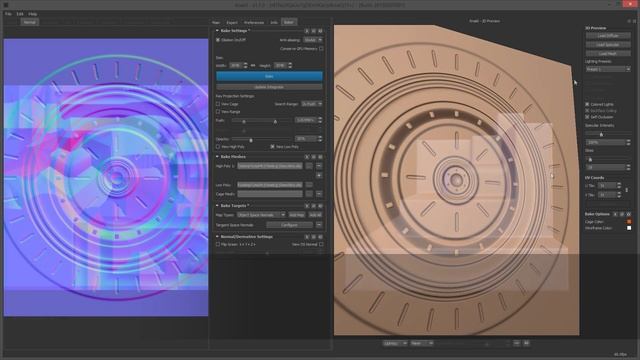Toggle the Backface Culling checkbox
This screenshot has height=360, width=640.
click(x=587, y=111)
